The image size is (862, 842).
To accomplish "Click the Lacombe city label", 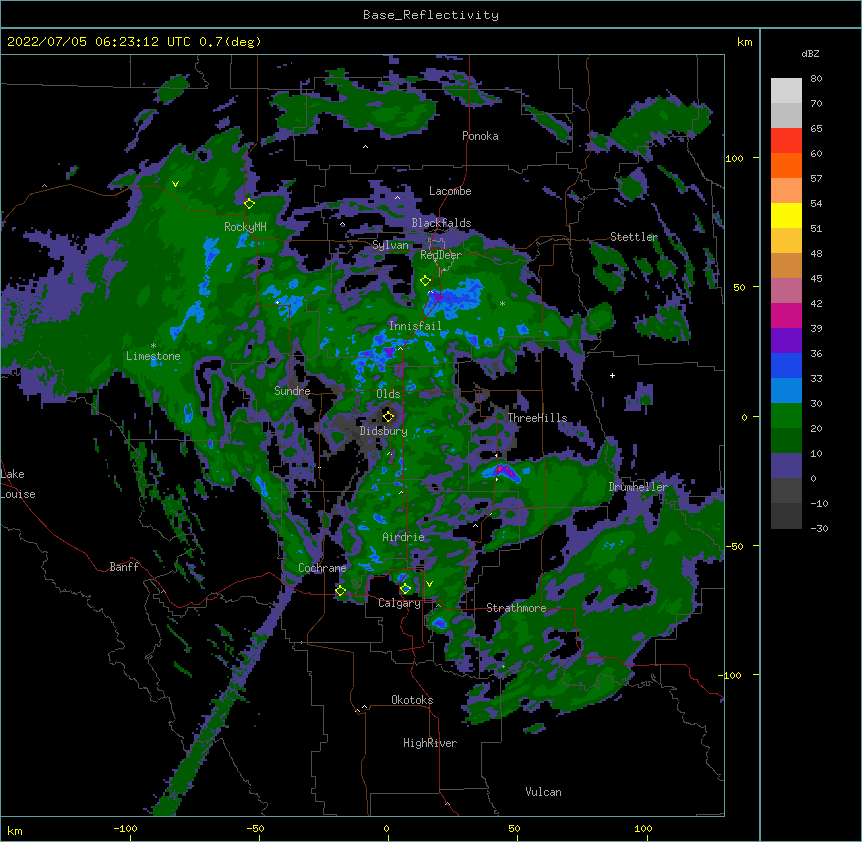I will coord(450,191).
